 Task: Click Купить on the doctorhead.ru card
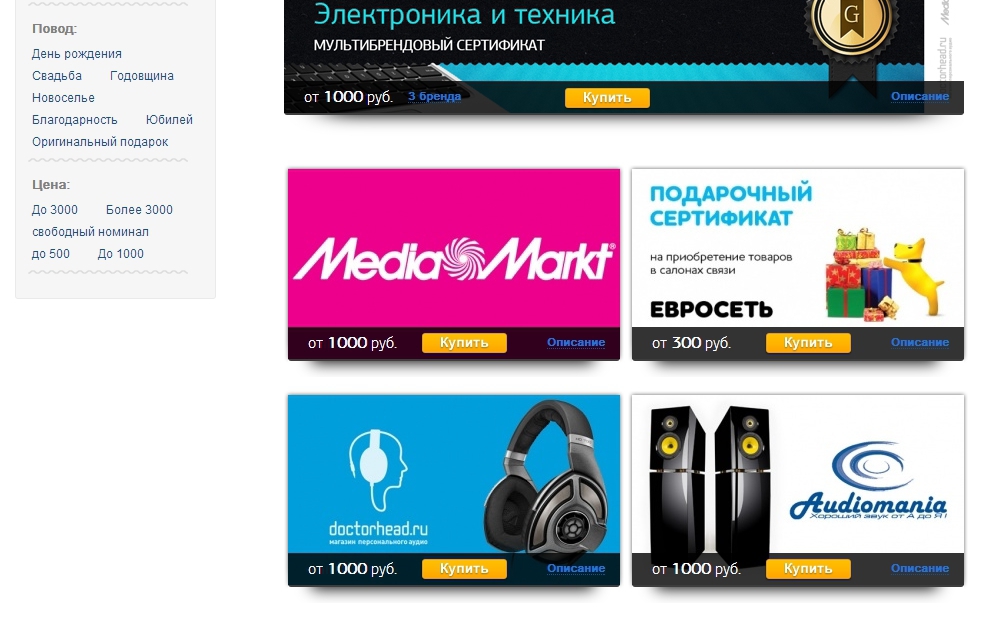click(x=464, y=569)
